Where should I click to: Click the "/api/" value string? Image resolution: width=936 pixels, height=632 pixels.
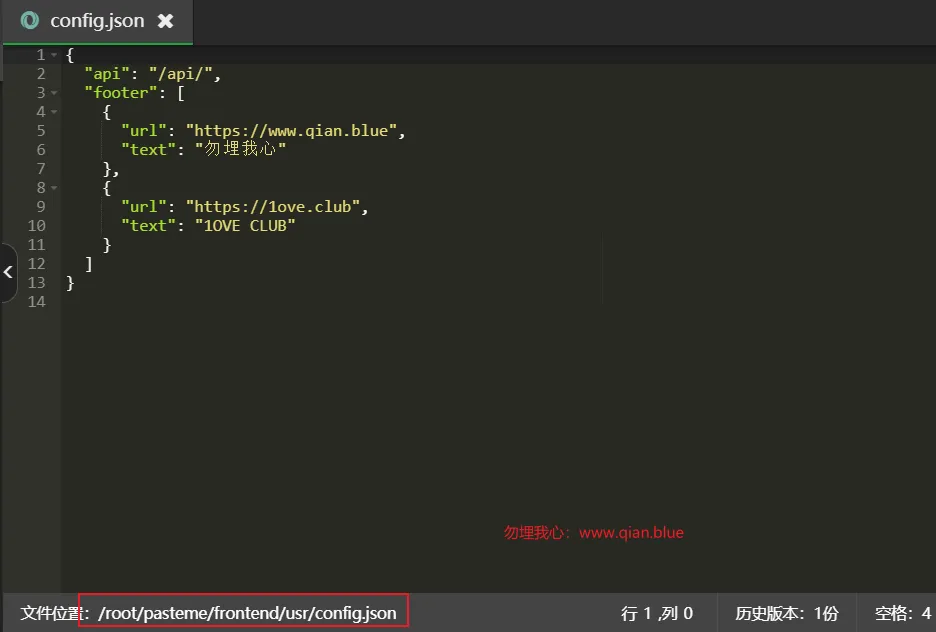click(180, 74)
